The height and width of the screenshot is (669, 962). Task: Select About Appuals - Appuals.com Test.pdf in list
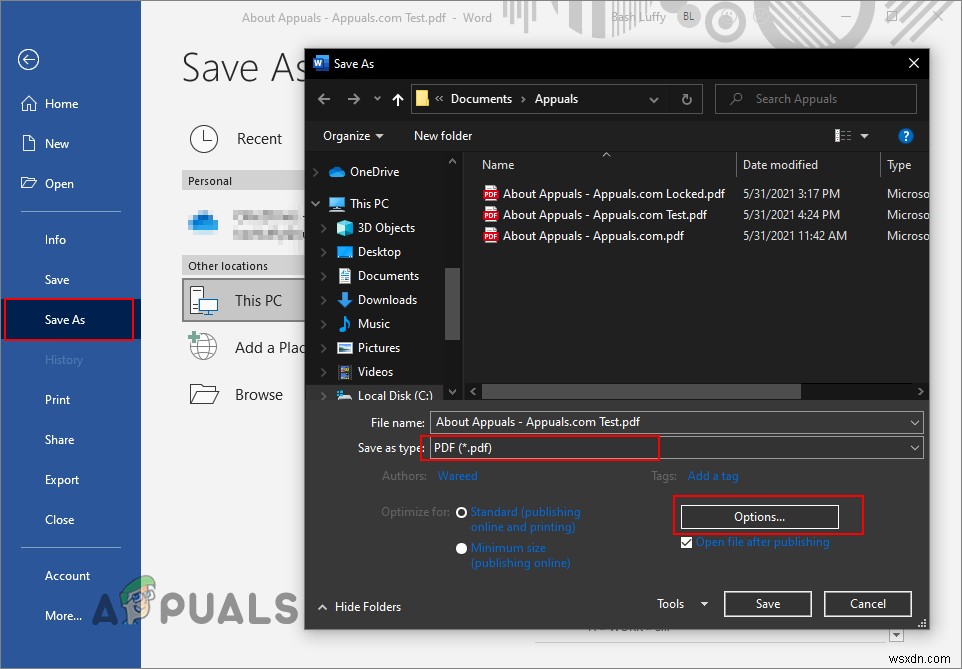595,215
